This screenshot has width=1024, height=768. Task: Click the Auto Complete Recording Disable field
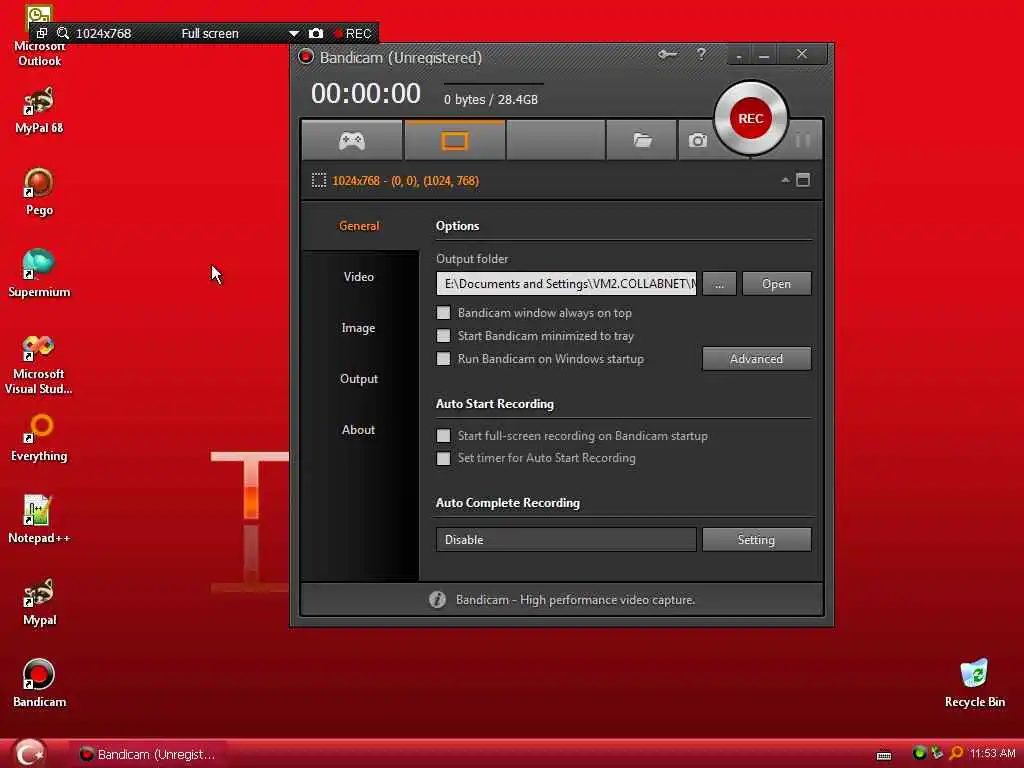pyautogui.click(x=566, y=539)
